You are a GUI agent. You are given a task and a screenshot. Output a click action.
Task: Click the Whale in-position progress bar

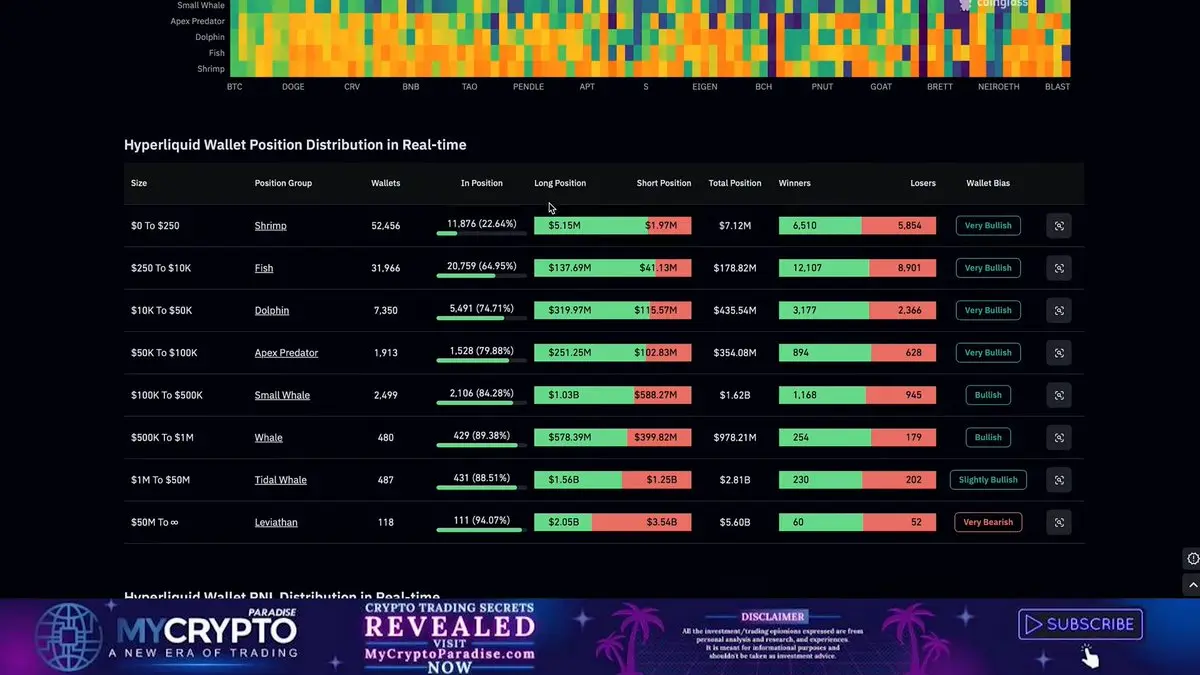(482, 445)
